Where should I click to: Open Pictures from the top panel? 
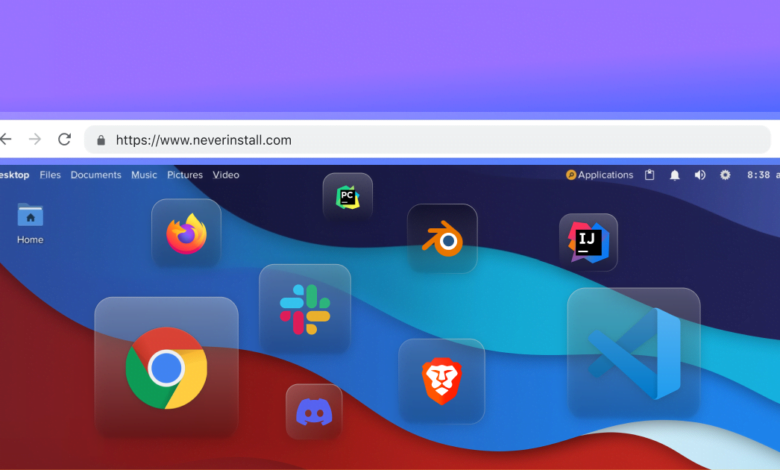pyautogui.click(x=185, y=175)
